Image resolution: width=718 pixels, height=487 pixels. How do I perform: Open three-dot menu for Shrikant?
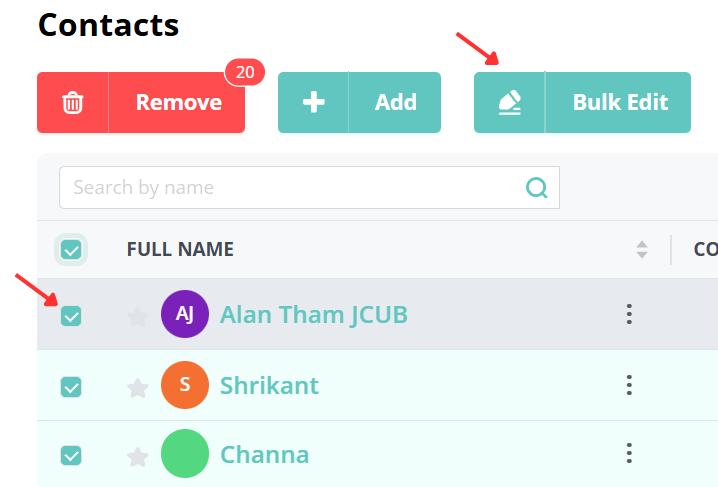tap(629, 385)
